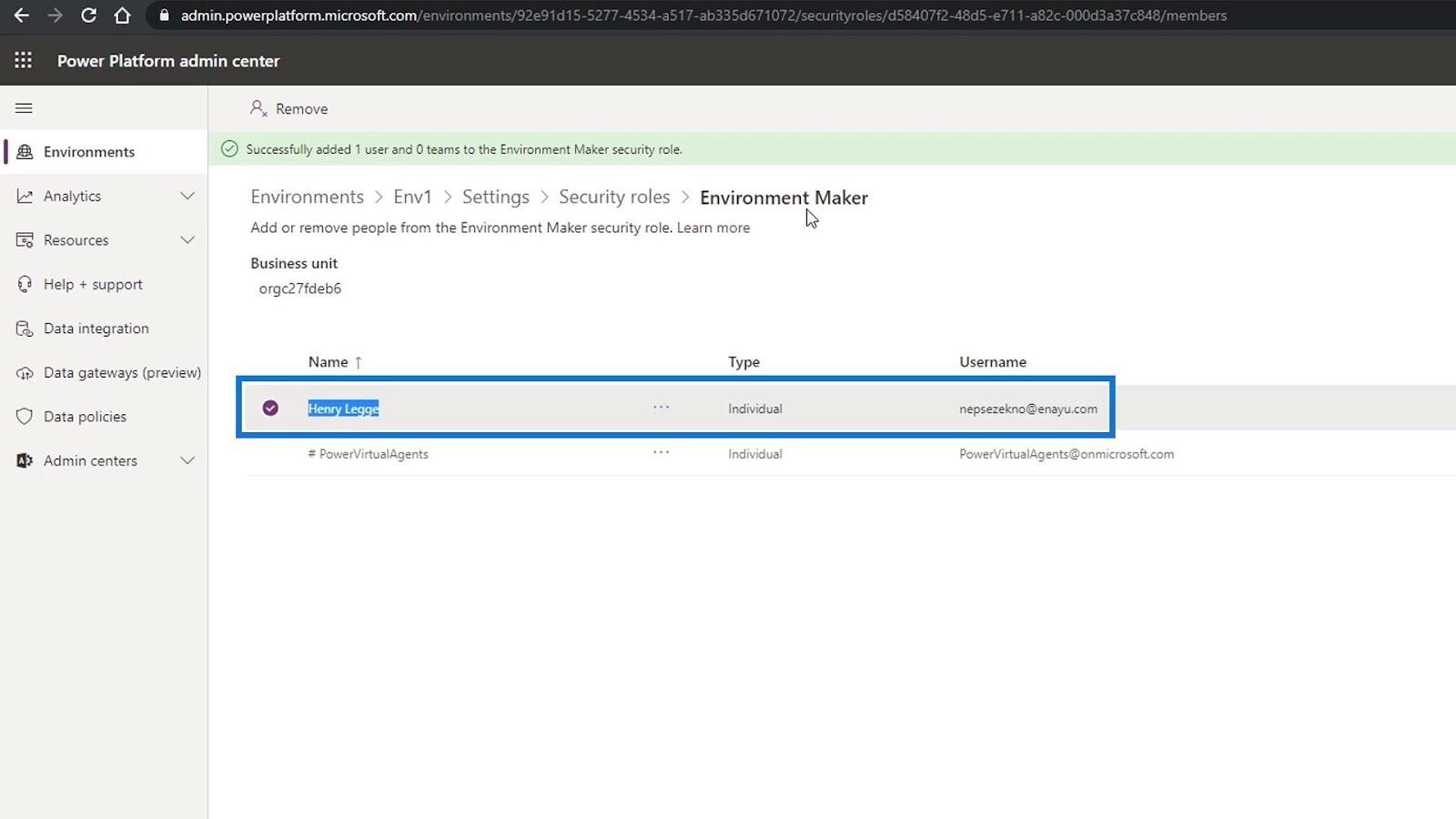Screen dimensions: 1456x819
Task: Open the browser home page icon
Action: coord(122,15)
